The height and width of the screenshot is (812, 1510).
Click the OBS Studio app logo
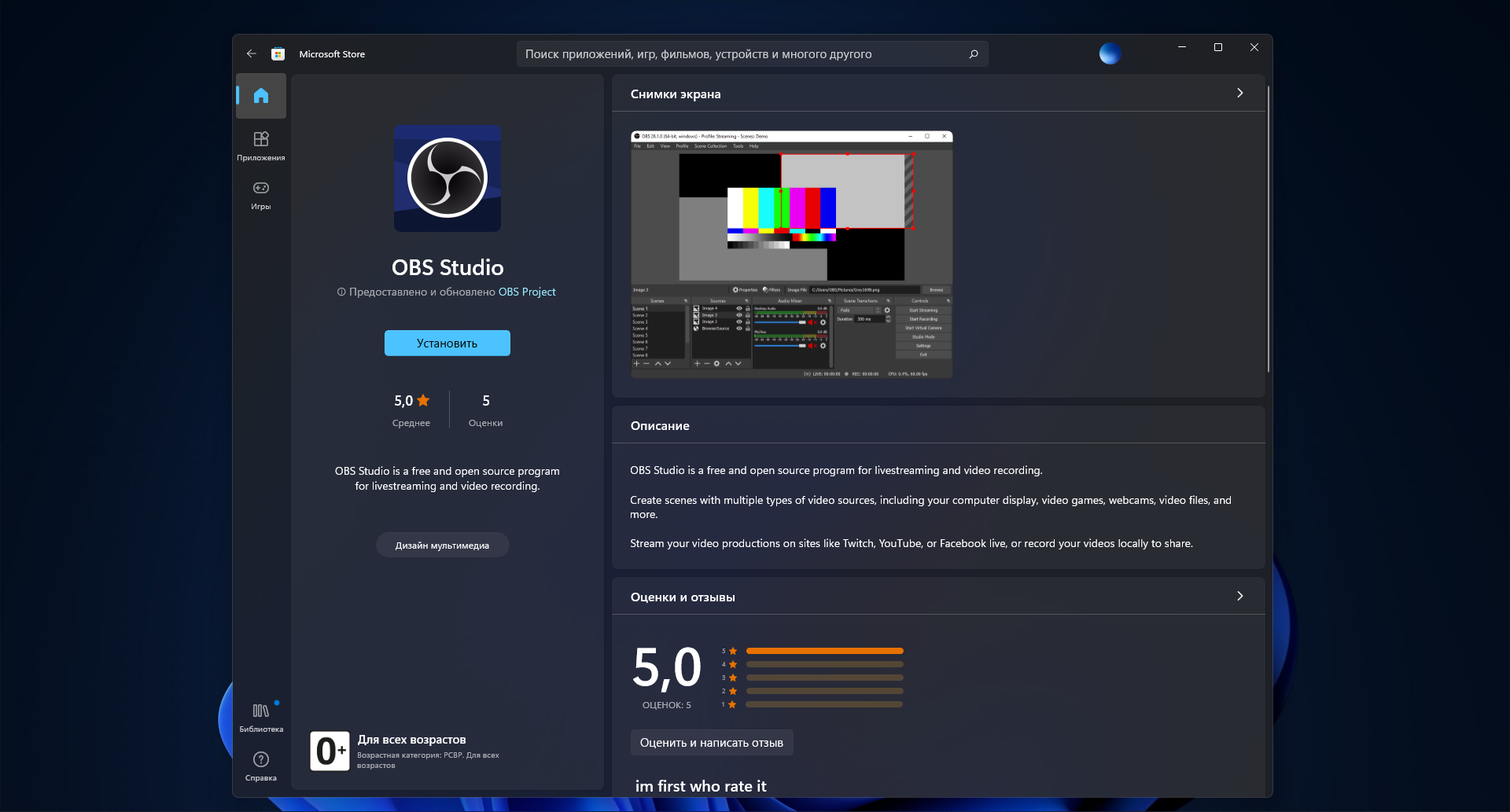point(447,178)
